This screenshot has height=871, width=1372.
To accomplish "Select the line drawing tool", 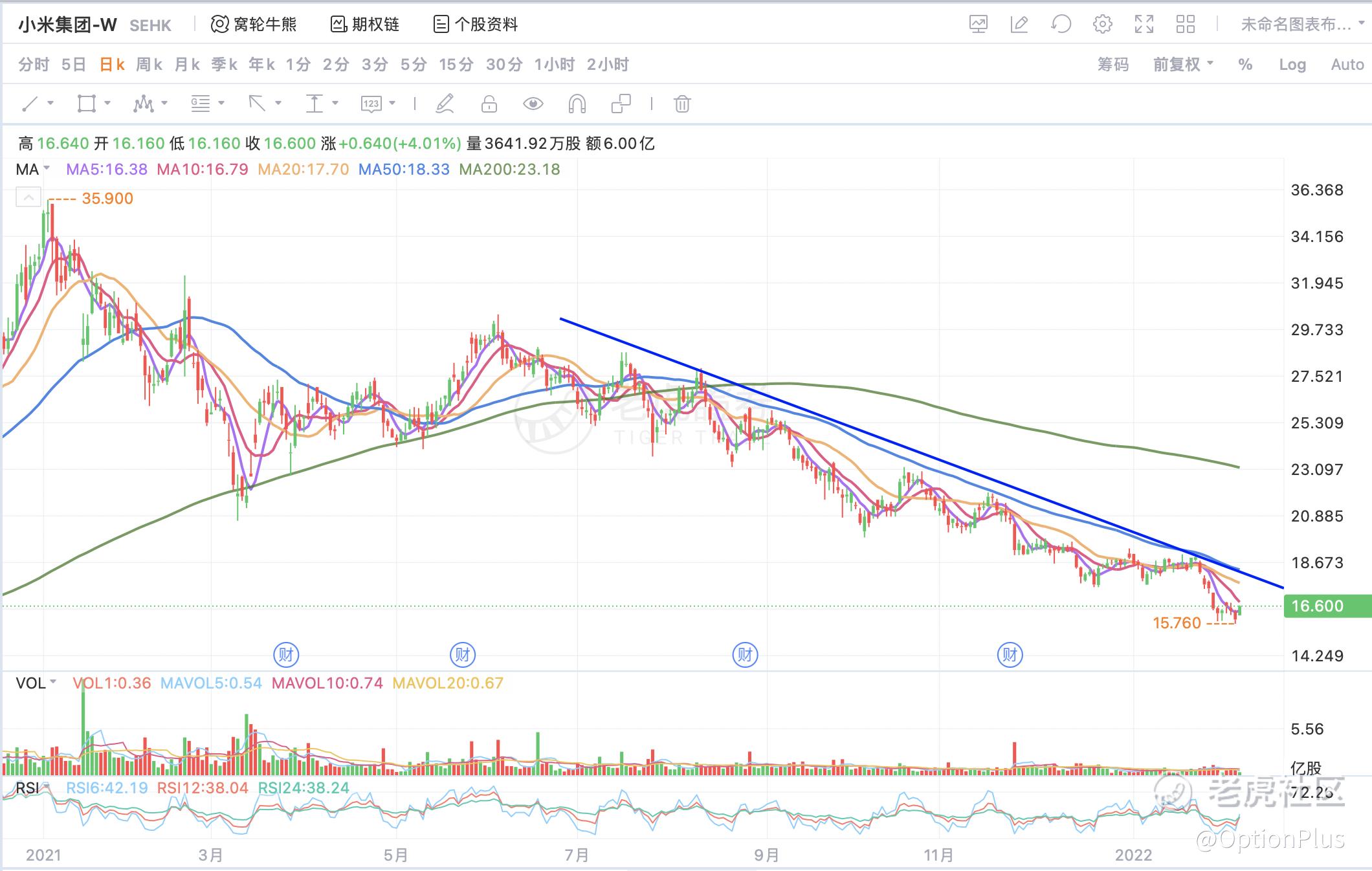I will click(x=30, y=104).
